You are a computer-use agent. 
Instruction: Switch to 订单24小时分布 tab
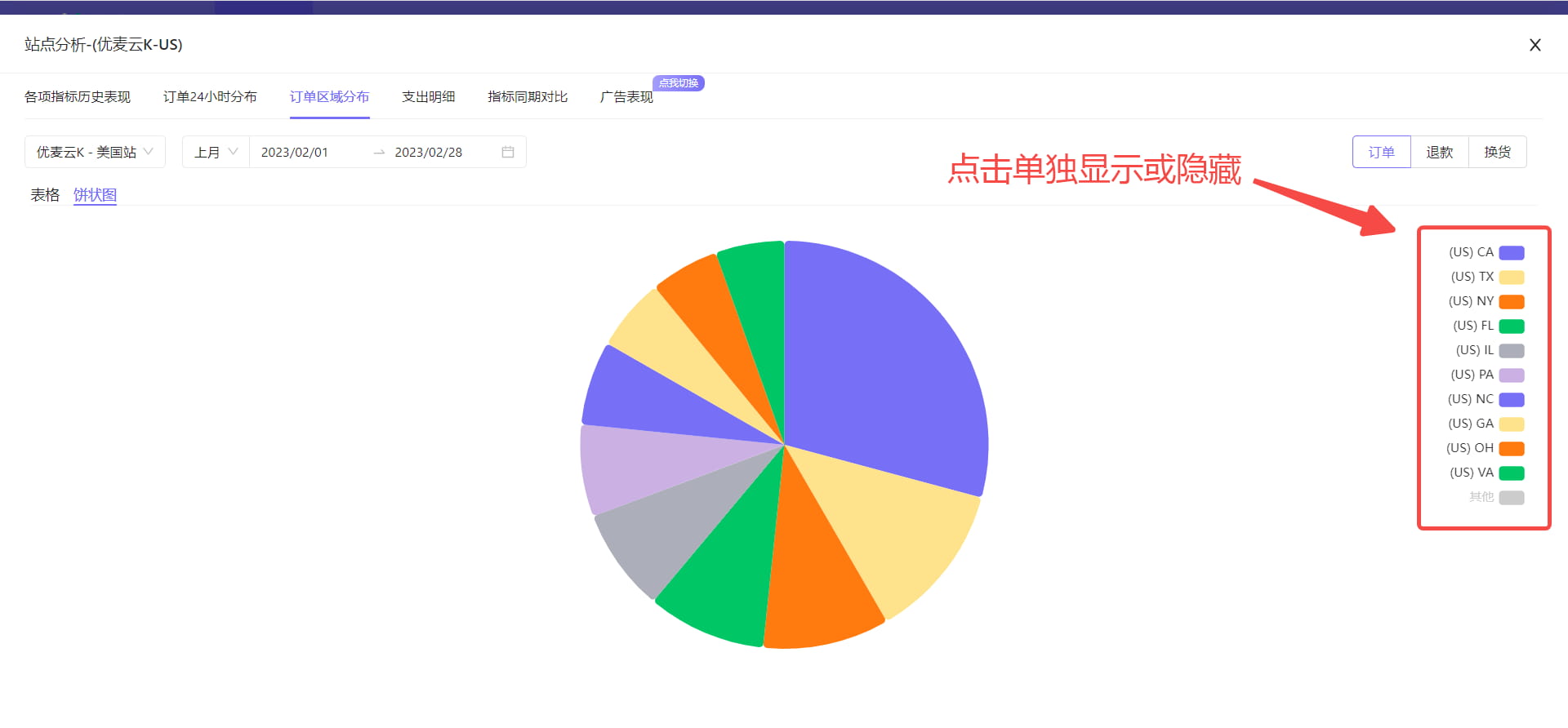click(x=210, y=97)
